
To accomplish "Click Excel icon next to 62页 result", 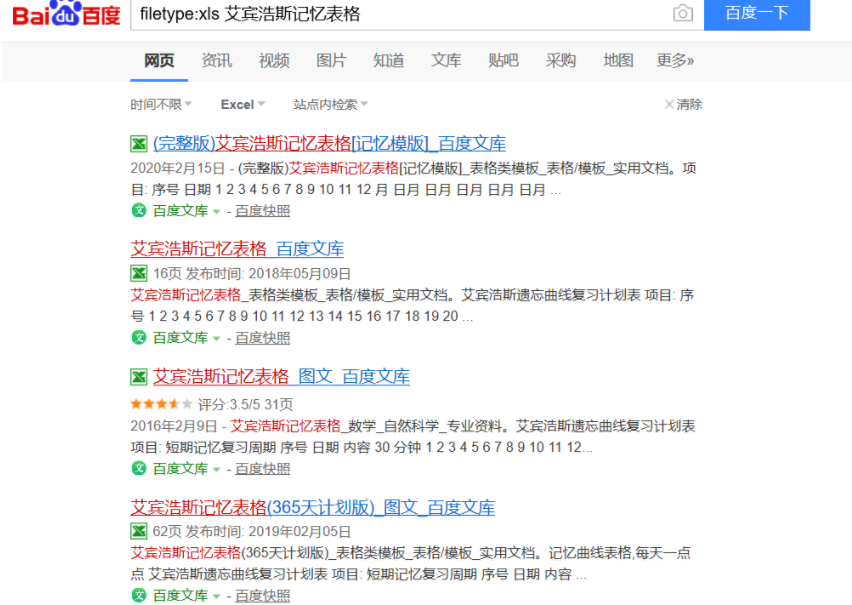I will coord(139,531).
